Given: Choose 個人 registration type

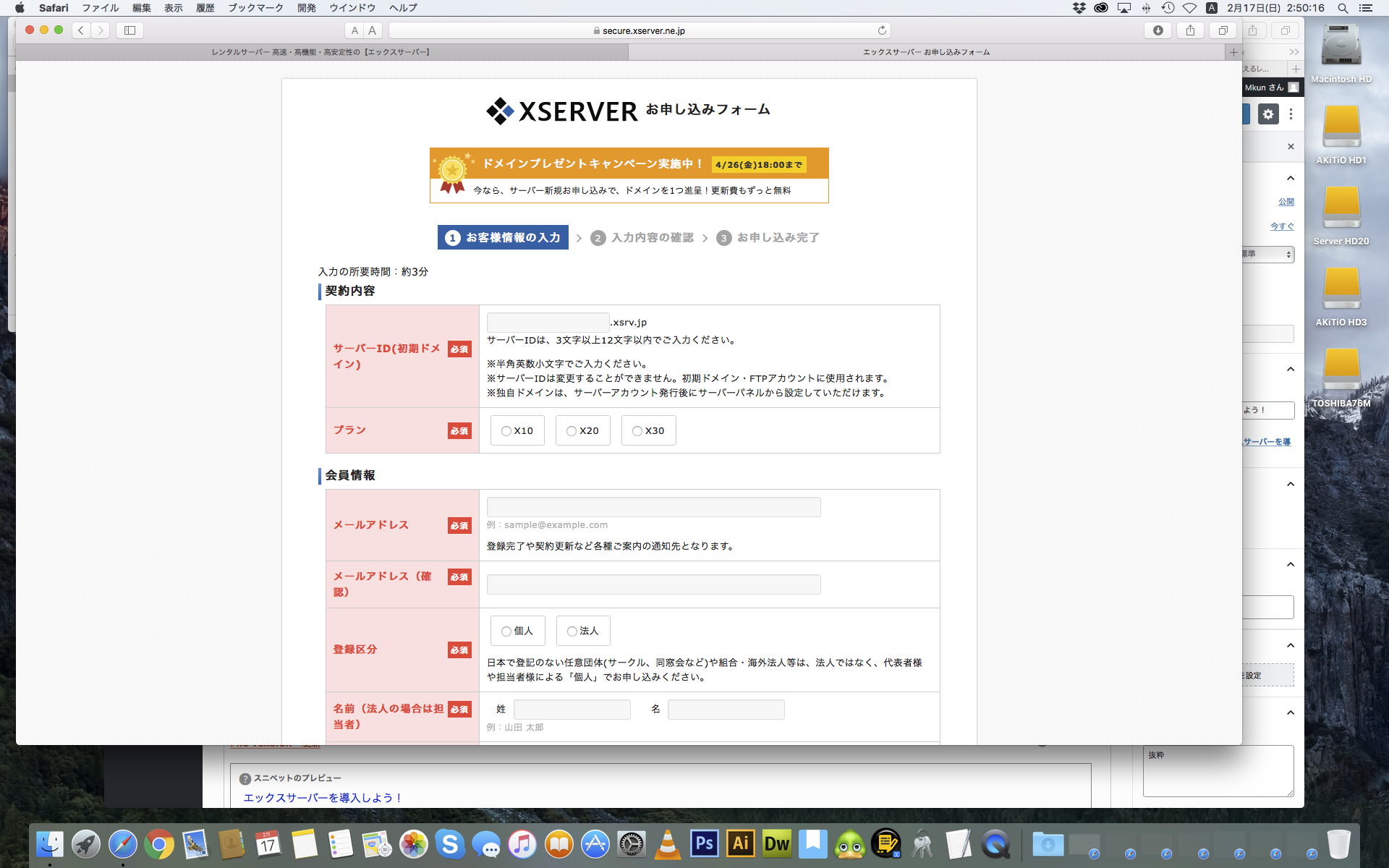Looking at the screenshot, I should coord(506,631).
